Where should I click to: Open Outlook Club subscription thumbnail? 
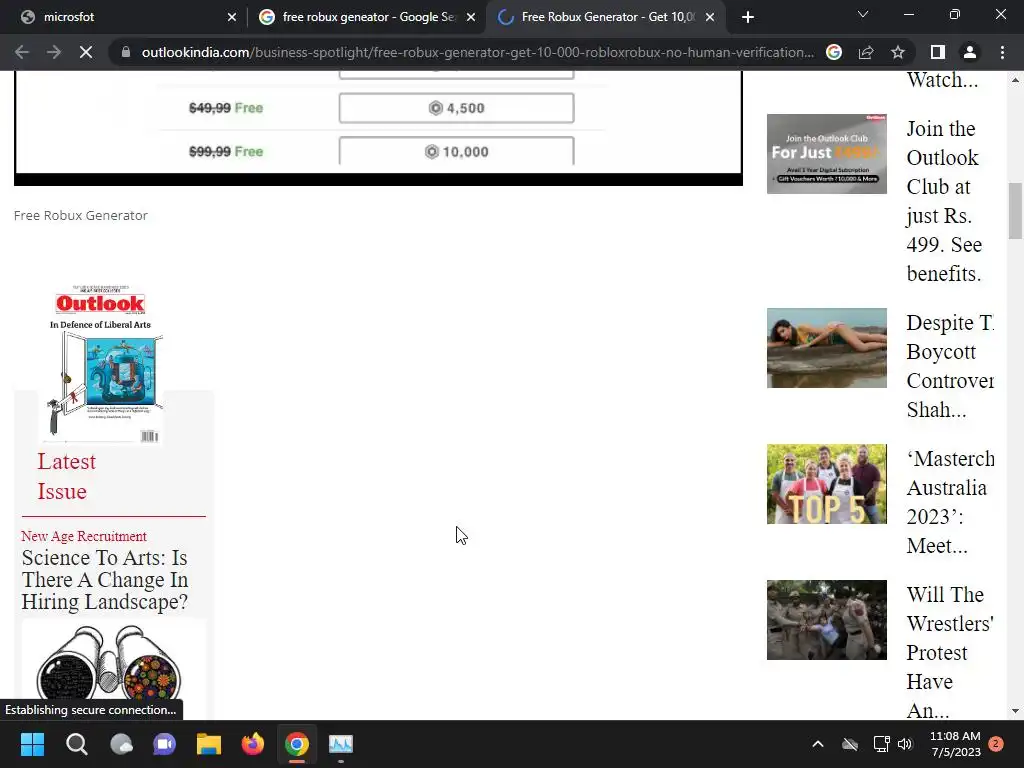[x=827, y=154]
